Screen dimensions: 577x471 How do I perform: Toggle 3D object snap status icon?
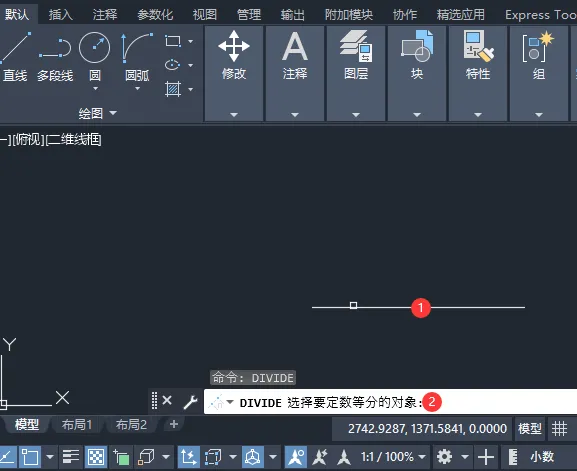pos(146,457)
